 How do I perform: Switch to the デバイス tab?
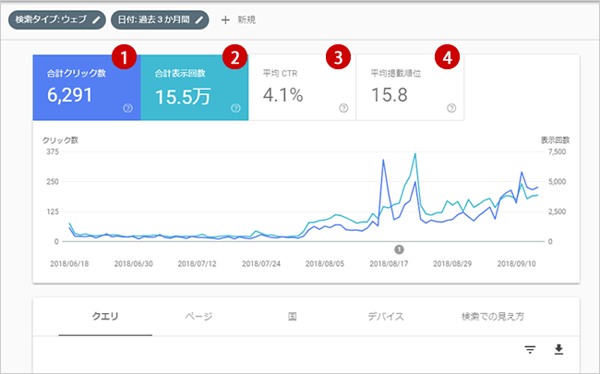click(386, 317)
